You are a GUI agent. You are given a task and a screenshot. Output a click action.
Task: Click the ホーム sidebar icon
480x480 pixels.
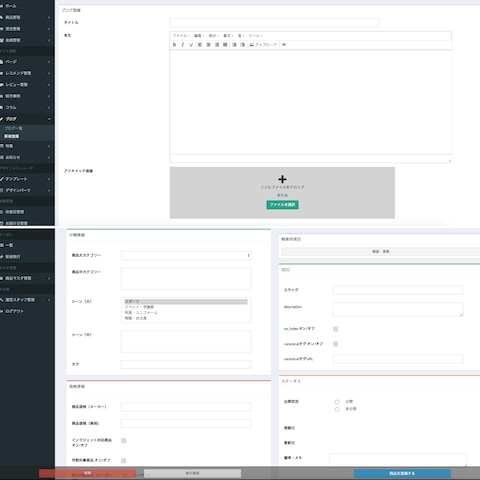[x=1, y=6]
